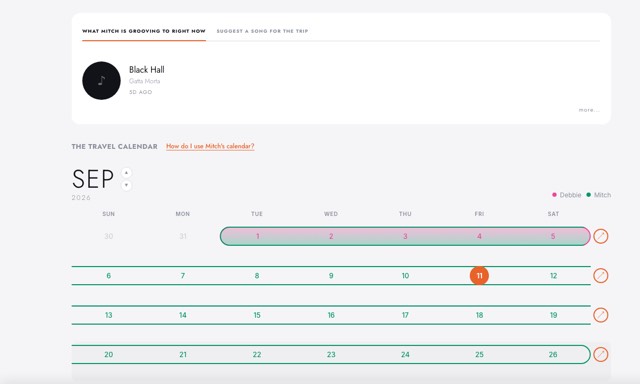Select September 15 on the calendar
This screenshot has height=384, width=640.
point(257,315)
